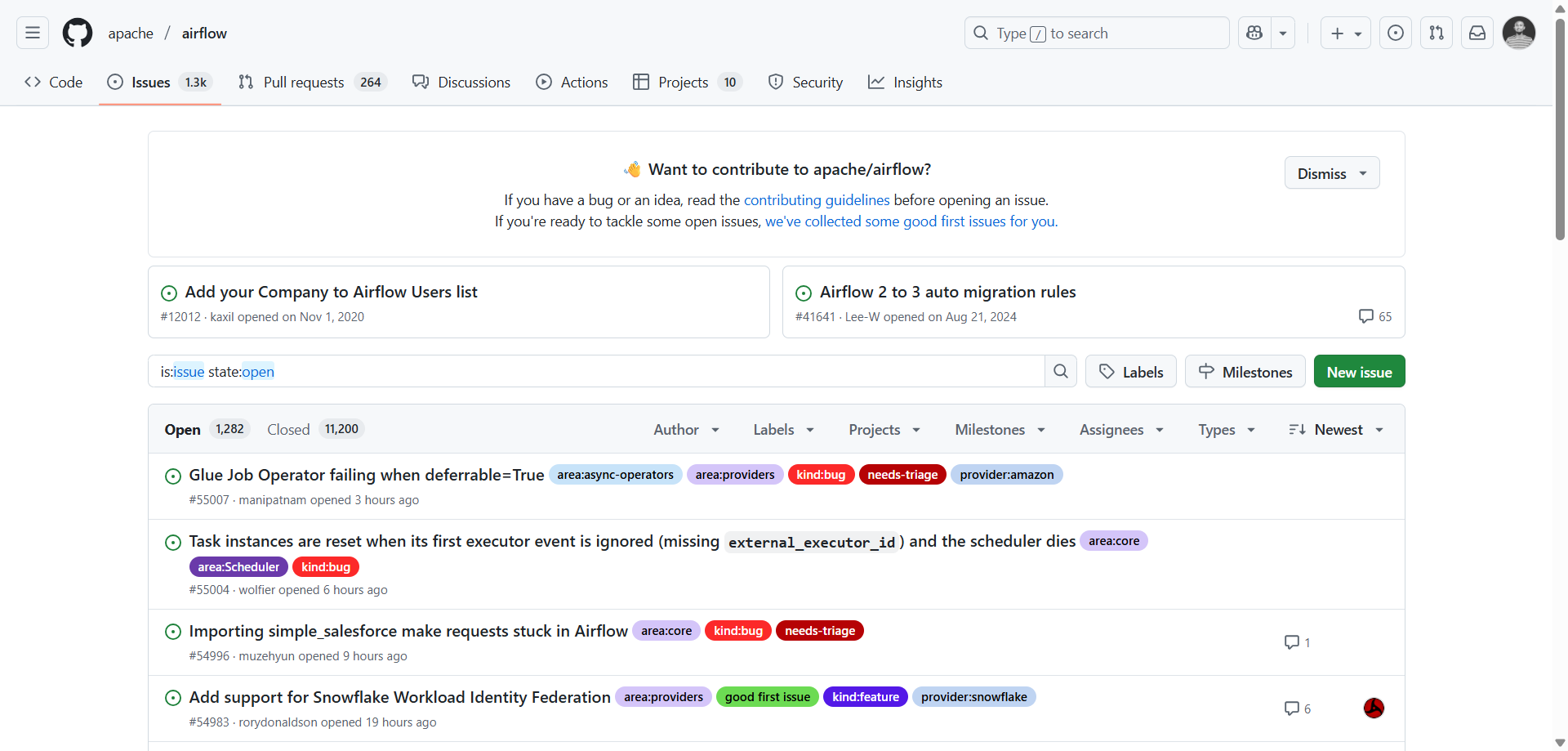
Task: Open the notifications inbox
Action: point(1477,33)
